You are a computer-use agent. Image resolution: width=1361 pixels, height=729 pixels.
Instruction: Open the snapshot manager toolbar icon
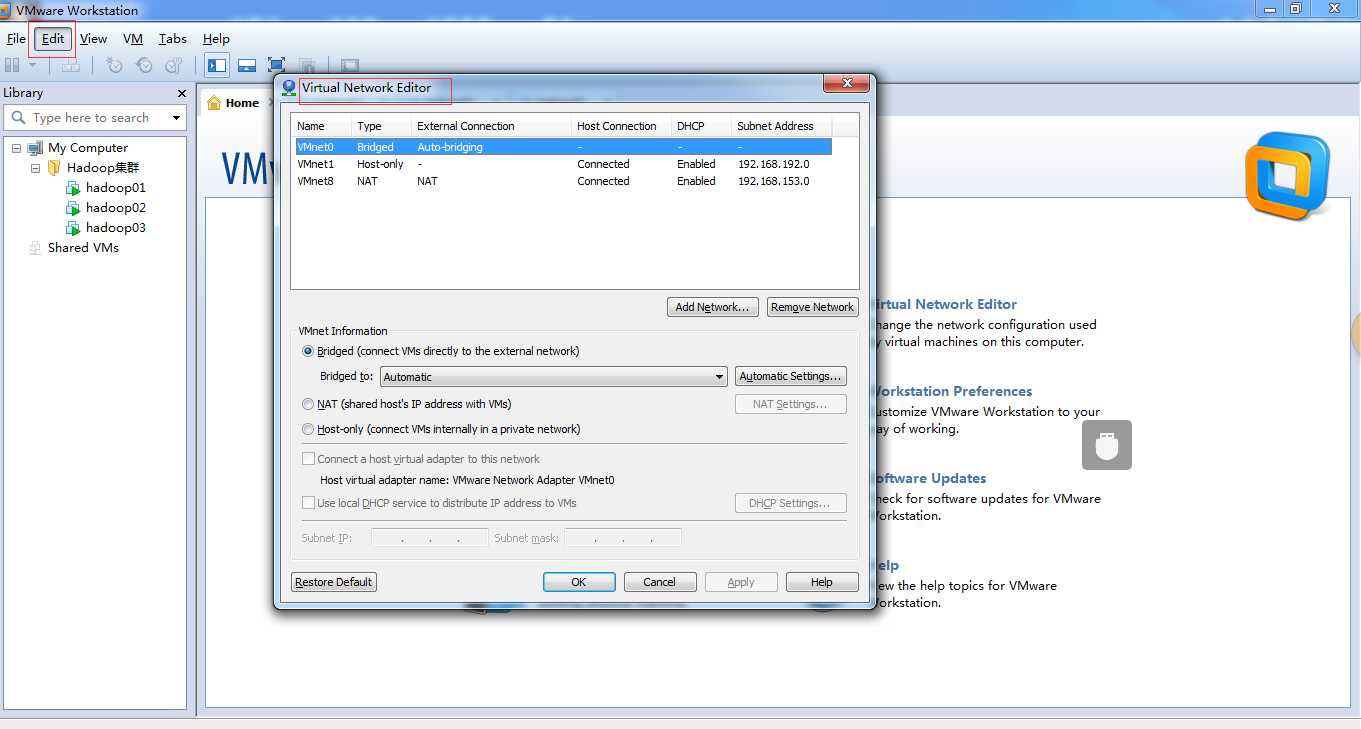[174, 65]
